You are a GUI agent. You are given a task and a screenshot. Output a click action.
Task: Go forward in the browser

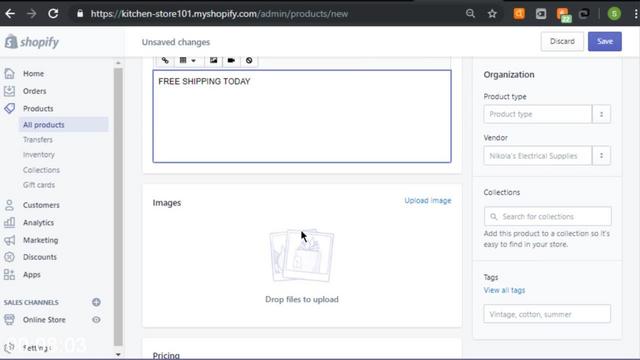31,13
